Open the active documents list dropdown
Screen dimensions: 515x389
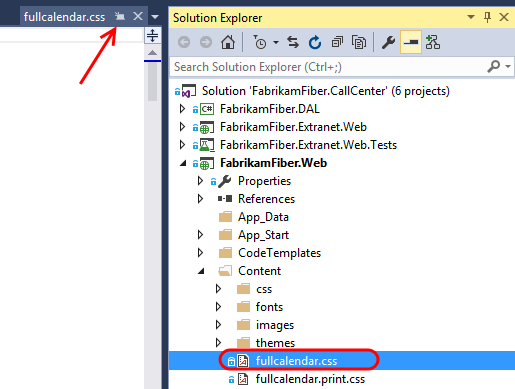(155, 17)
